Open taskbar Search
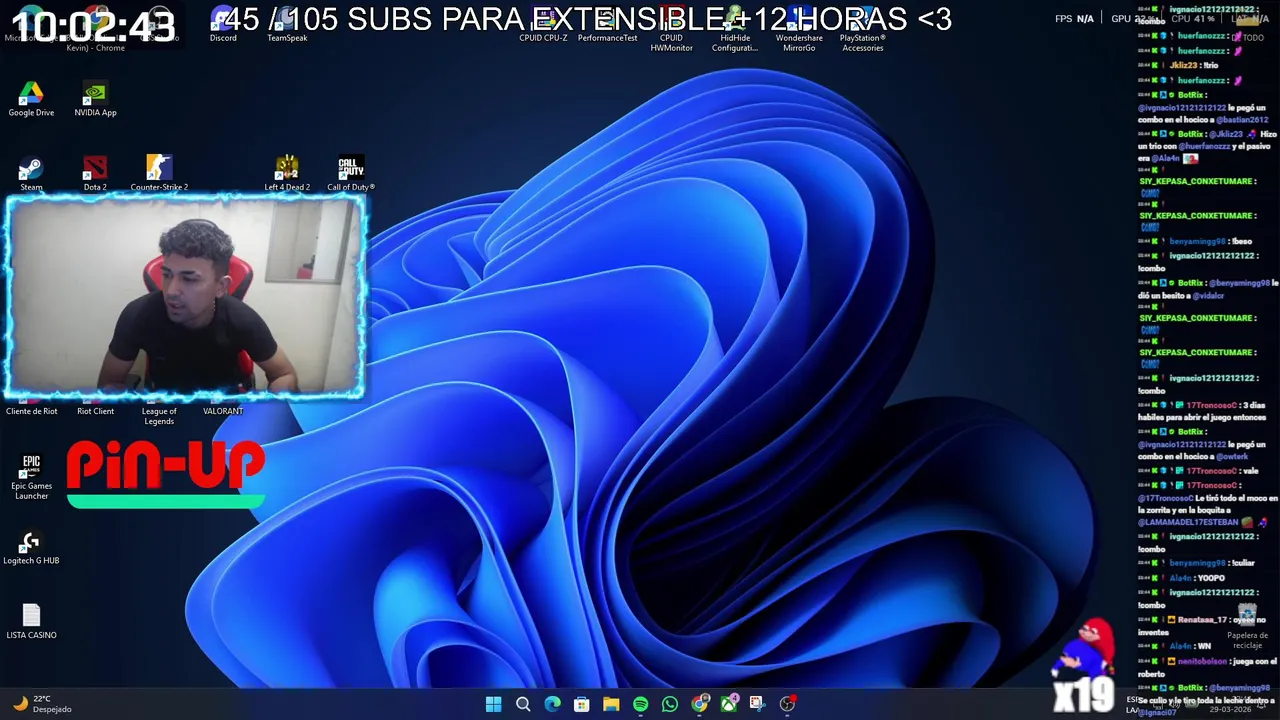The image size is (1280, 720). point(523,704)
